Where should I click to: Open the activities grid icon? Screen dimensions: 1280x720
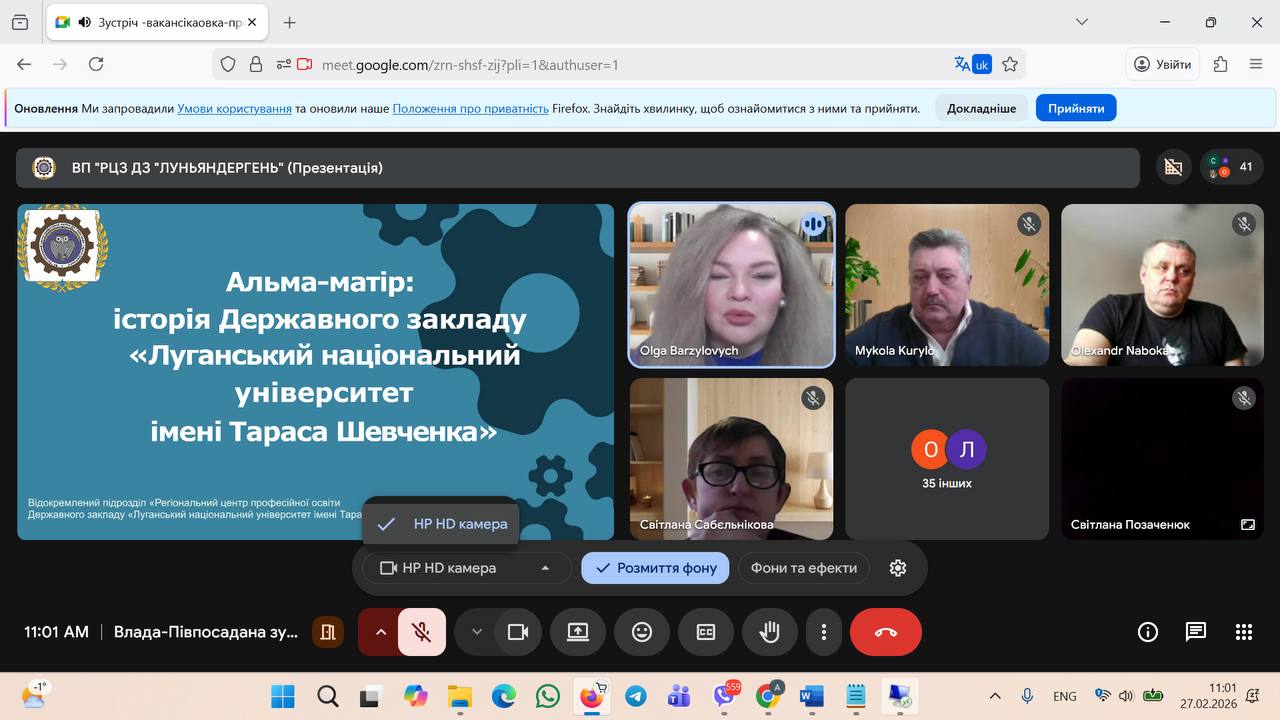[x=1243, y=632]
